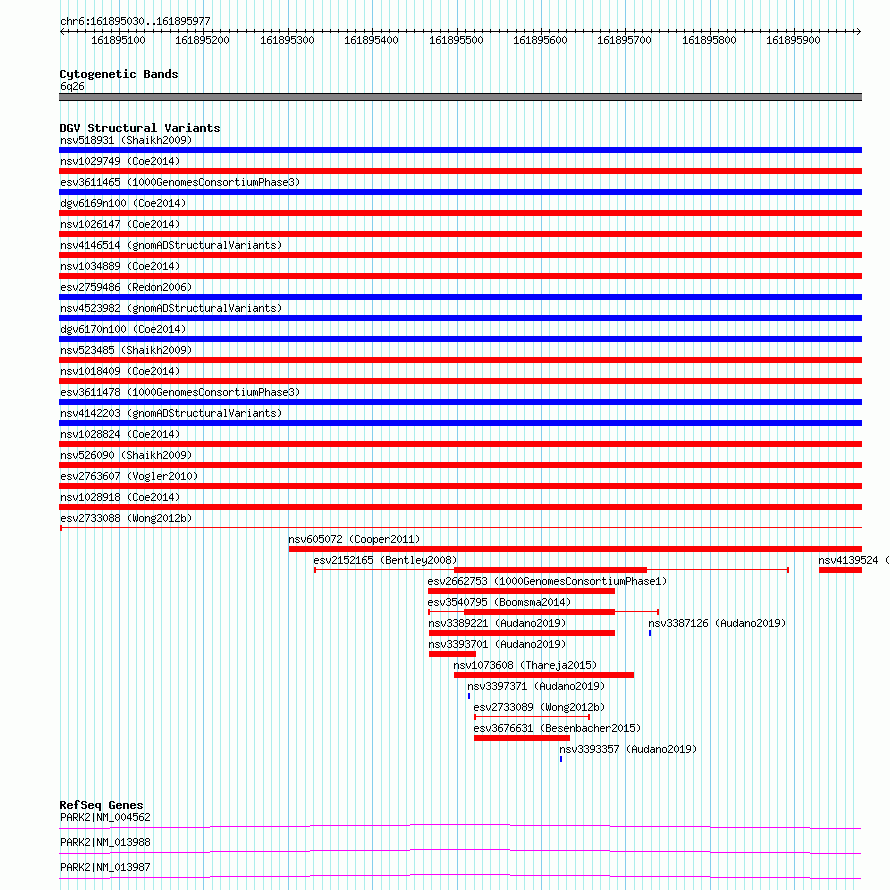This screenshot has width=890, height=890.
Task: Open the PARK2|NM_013988 transcript label
Action: (106, 842)
